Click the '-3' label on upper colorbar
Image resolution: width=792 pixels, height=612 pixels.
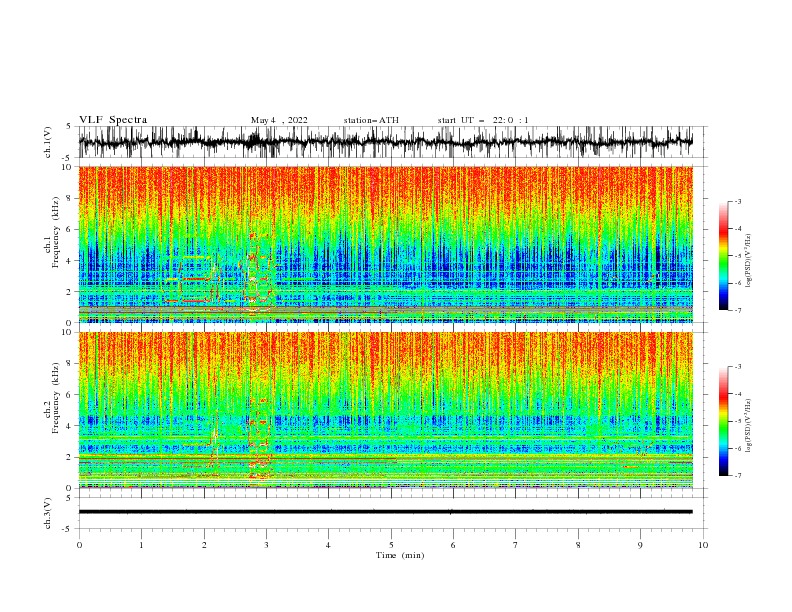[x=737, y=201]
